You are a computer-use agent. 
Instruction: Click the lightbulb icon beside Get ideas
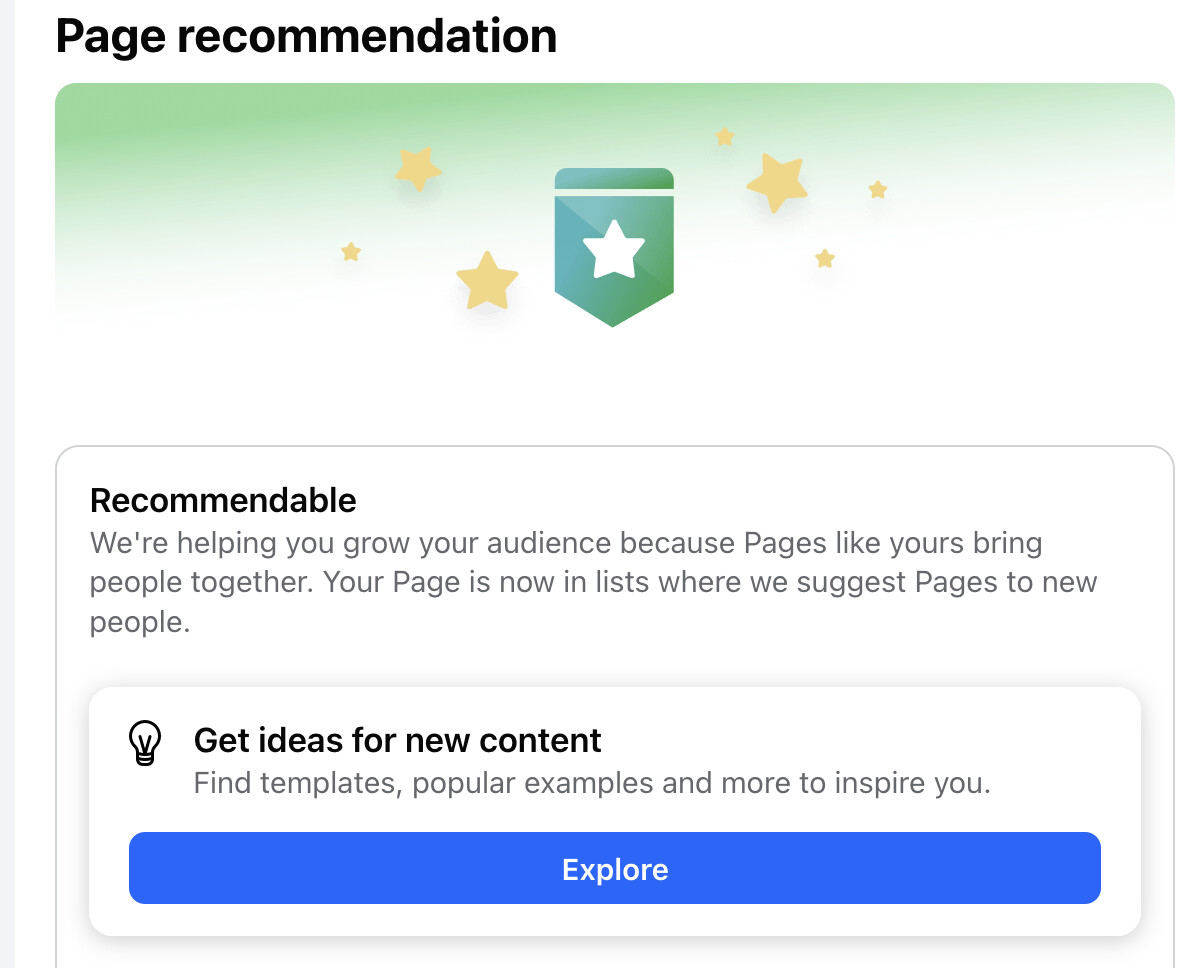click(145, 744)
